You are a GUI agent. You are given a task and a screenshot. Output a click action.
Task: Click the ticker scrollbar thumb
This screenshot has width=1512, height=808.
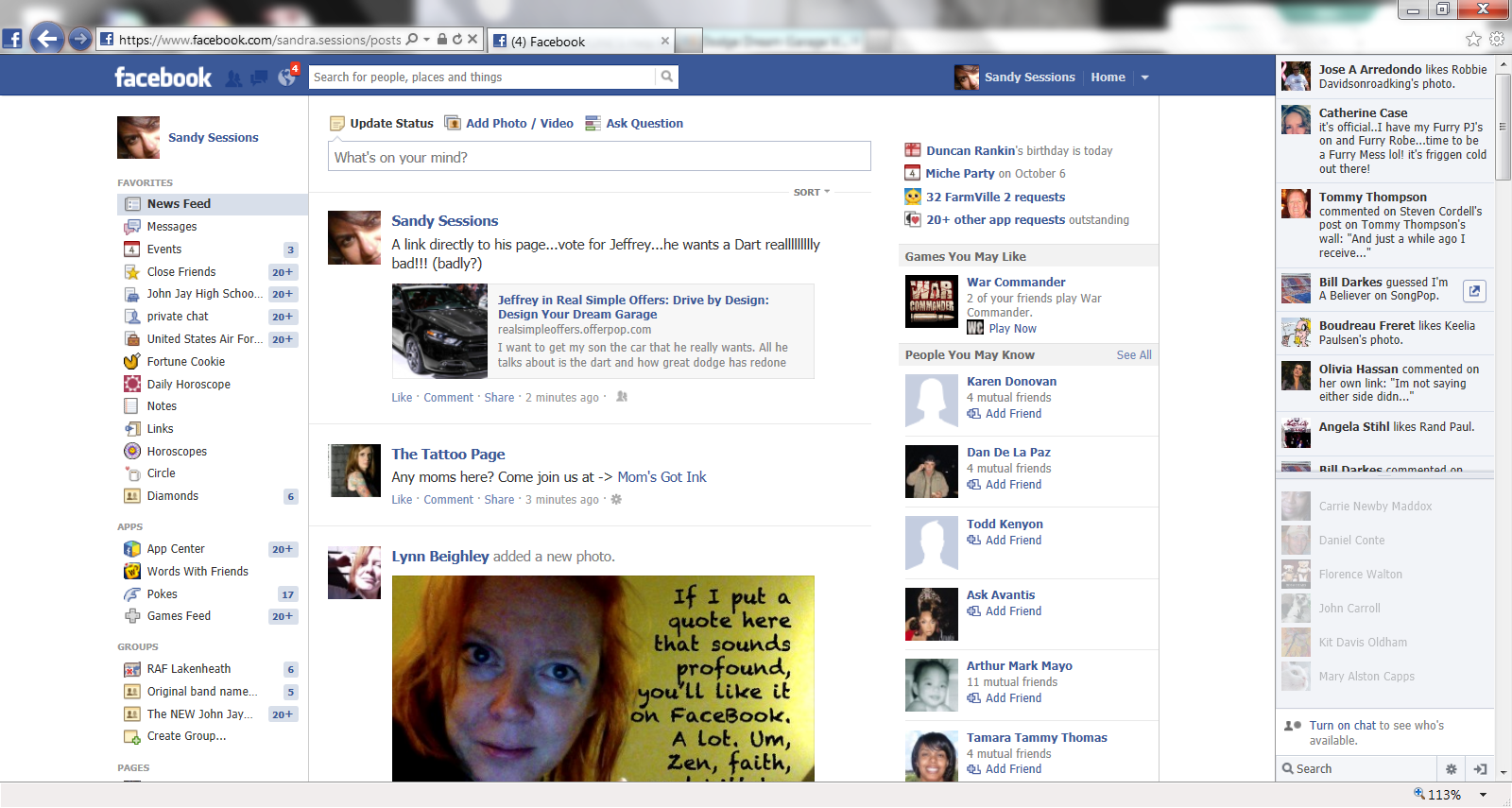[1503, 126]
